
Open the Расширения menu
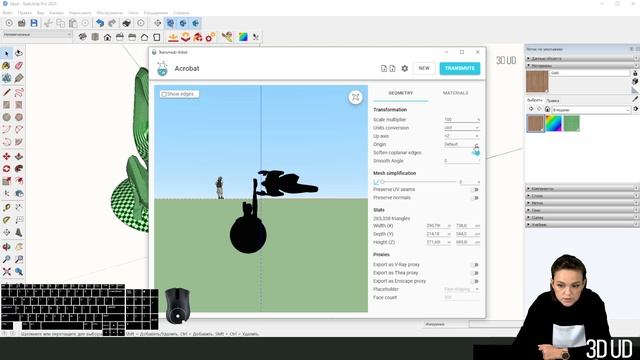pos(156,13)
